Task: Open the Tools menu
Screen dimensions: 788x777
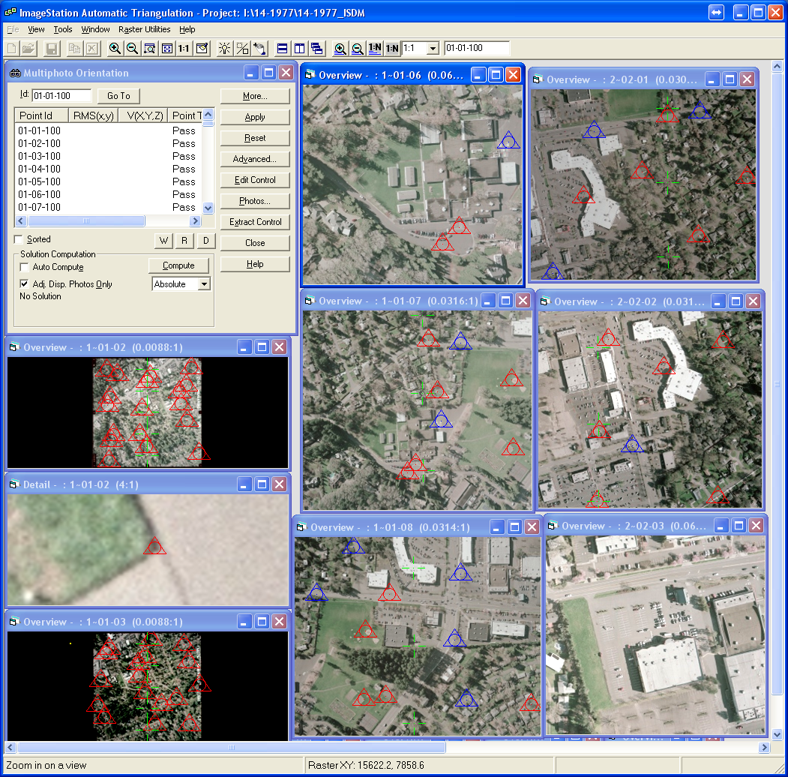Action: (63, 30)
